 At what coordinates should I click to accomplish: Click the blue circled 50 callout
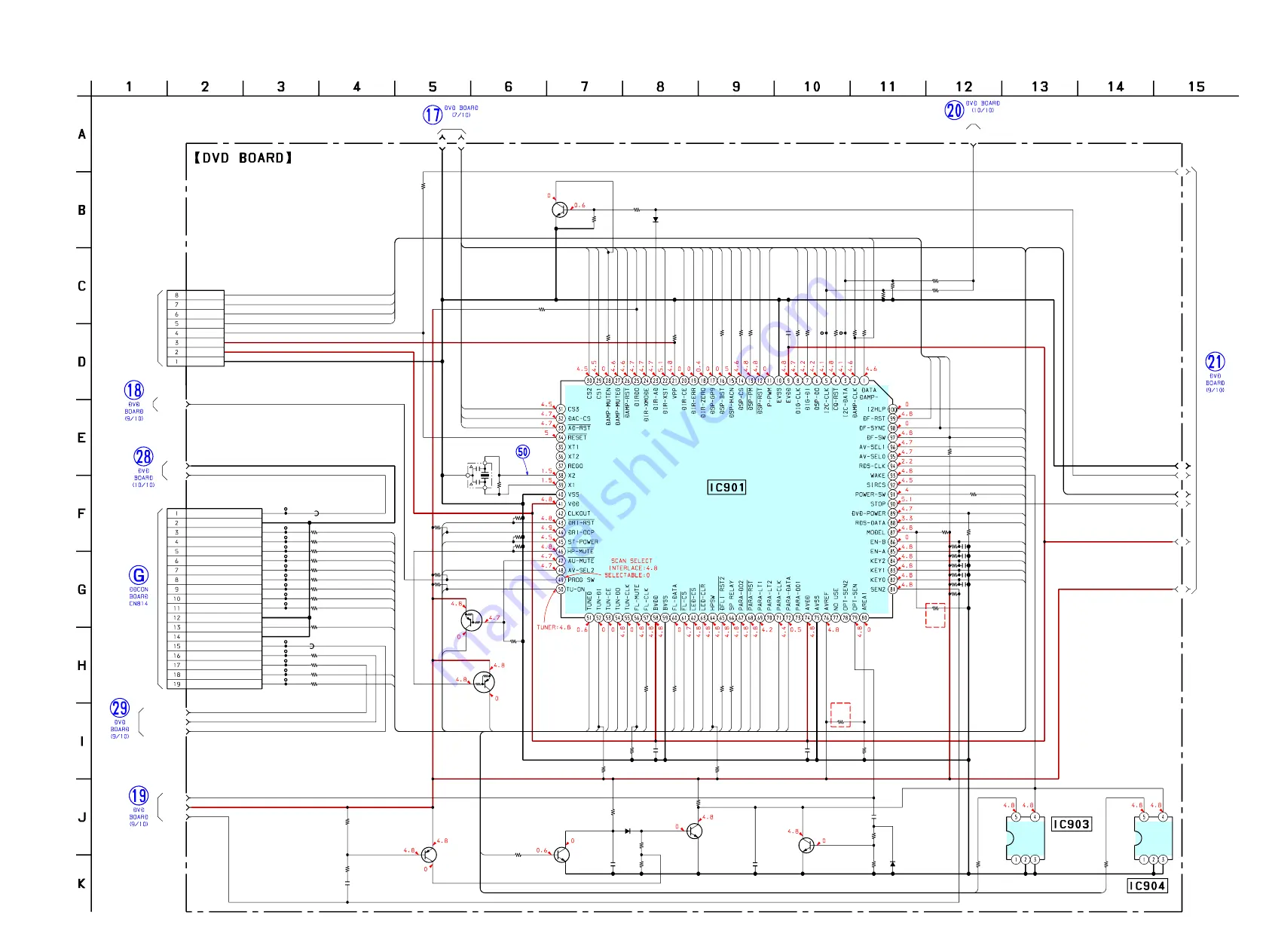tap(522, 452)
